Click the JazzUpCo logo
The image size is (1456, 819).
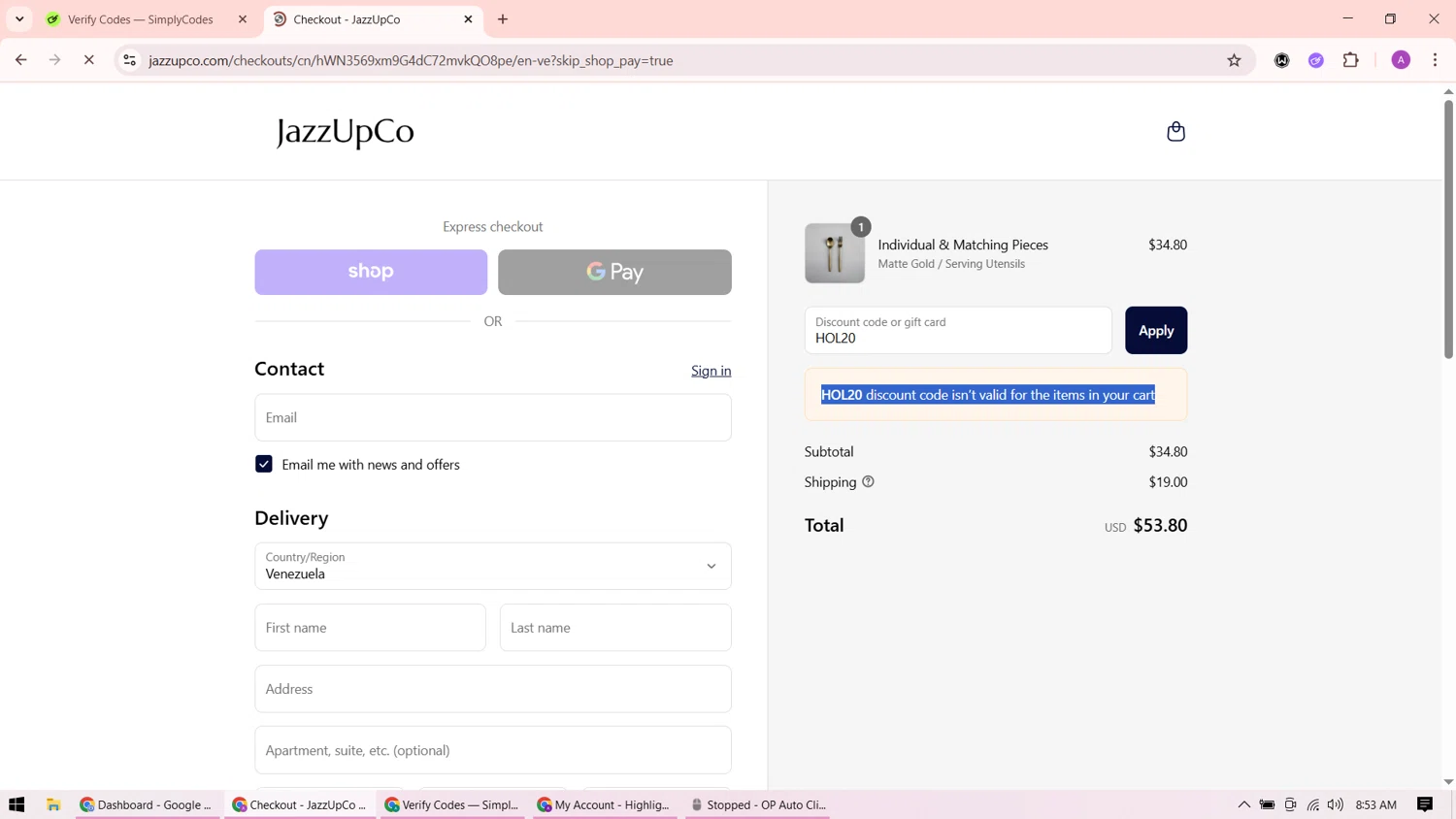[x=346, y=131]
